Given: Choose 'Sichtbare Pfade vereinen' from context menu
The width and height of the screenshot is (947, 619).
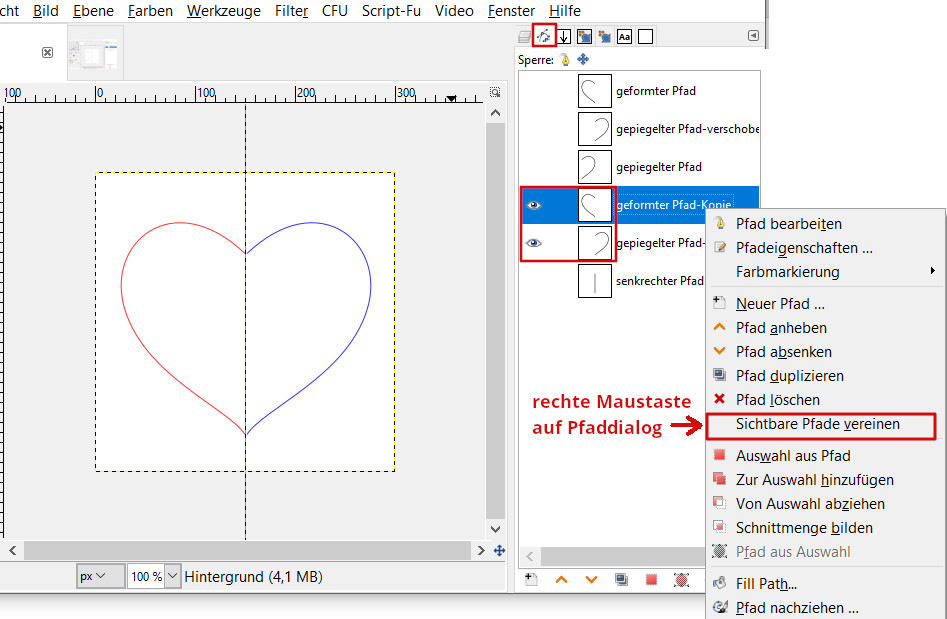Looking at the screenshot, I should click(x=817, y=424).
